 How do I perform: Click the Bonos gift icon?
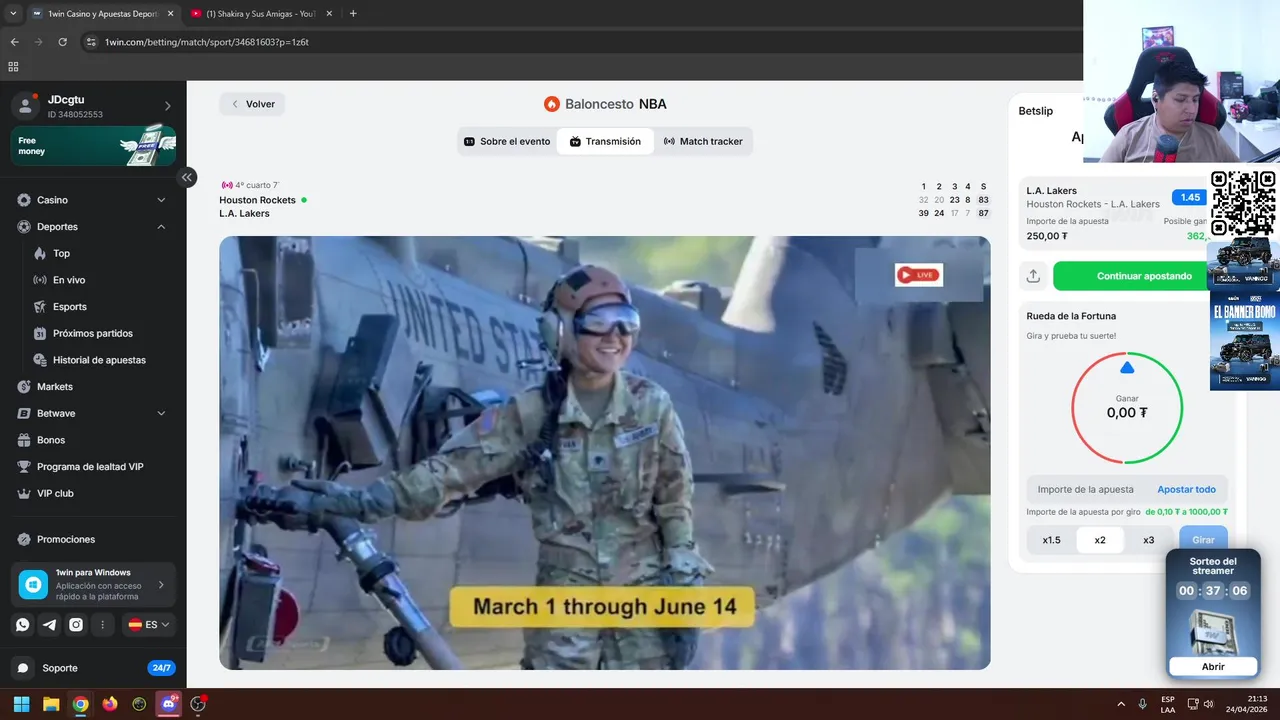pyautogui.click(x=24, y=440)
